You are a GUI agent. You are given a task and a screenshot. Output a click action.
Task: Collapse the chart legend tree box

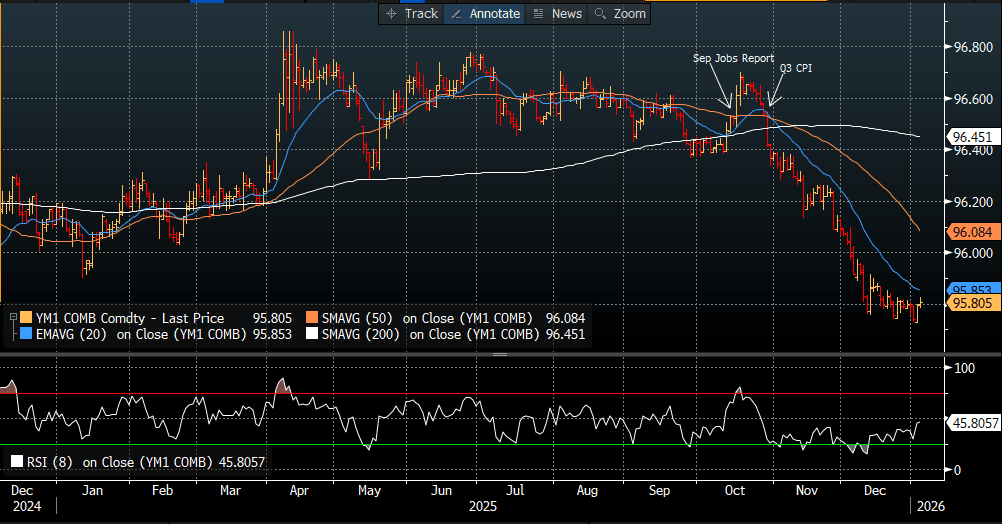13,317
